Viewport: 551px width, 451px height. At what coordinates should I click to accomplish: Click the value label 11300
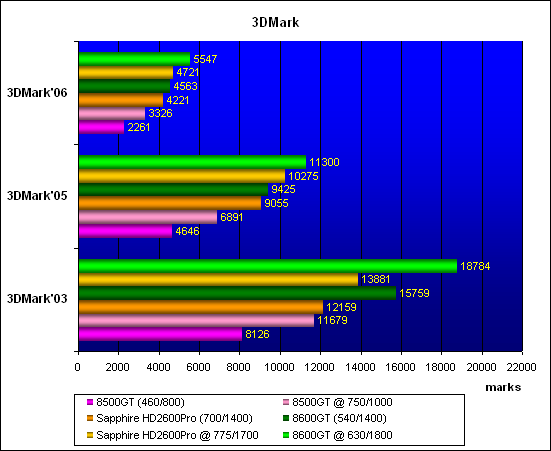[324, 162]
